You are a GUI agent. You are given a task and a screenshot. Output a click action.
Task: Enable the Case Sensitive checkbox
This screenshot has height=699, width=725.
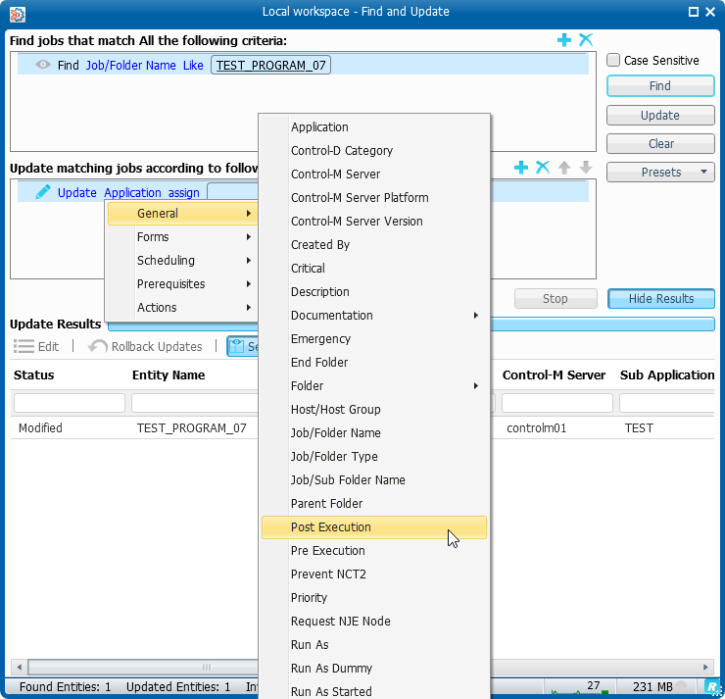[x=614, y=60]
